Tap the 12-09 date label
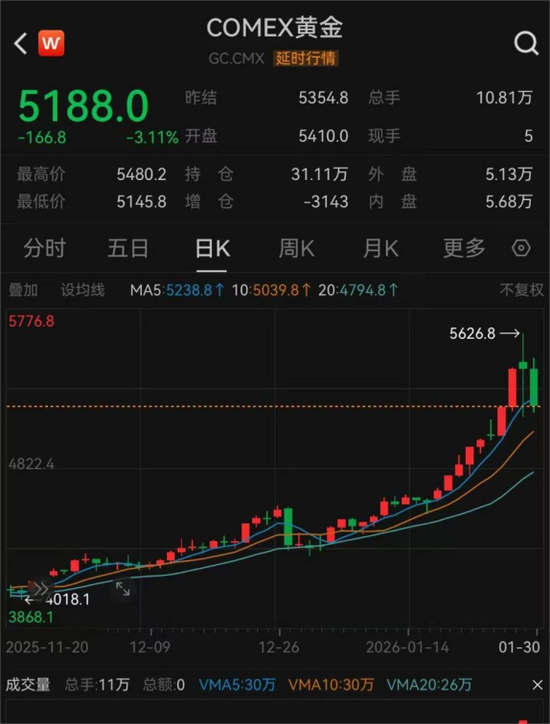 [x=150, y=647]
